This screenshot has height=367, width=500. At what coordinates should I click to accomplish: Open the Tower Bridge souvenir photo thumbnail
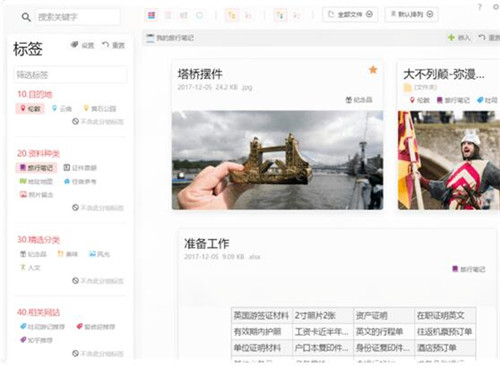pos(277,160)
